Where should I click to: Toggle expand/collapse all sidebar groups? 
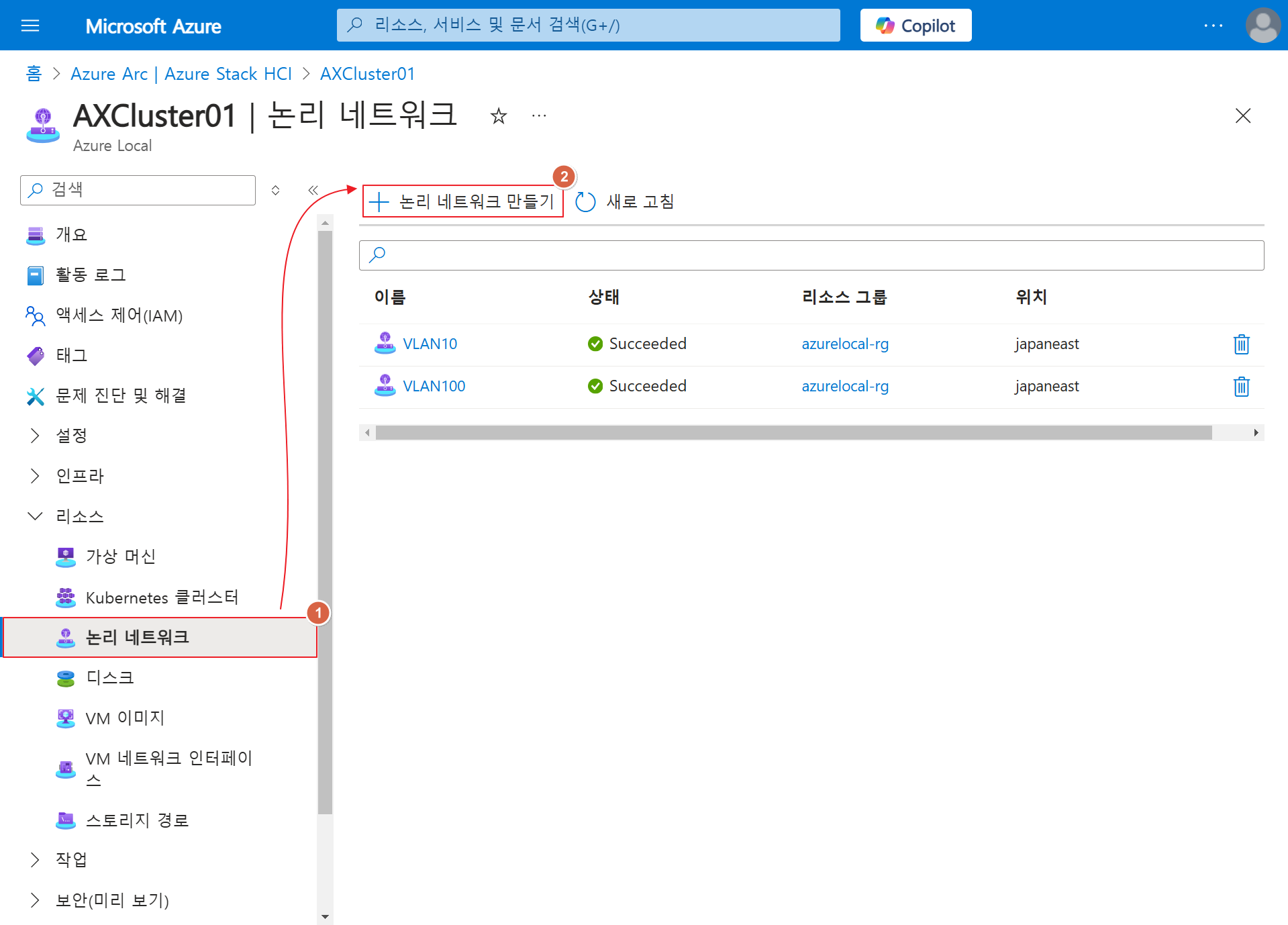click(x=275, y=190)
